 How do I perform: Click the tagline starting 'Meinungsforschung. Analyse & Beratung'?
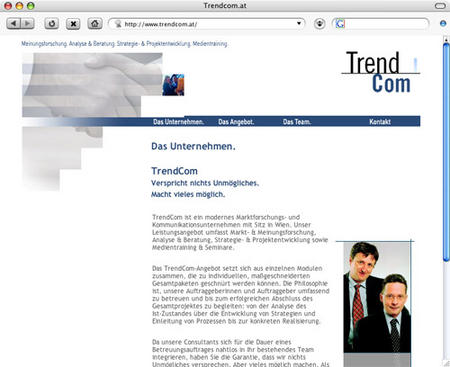(125, 44)
